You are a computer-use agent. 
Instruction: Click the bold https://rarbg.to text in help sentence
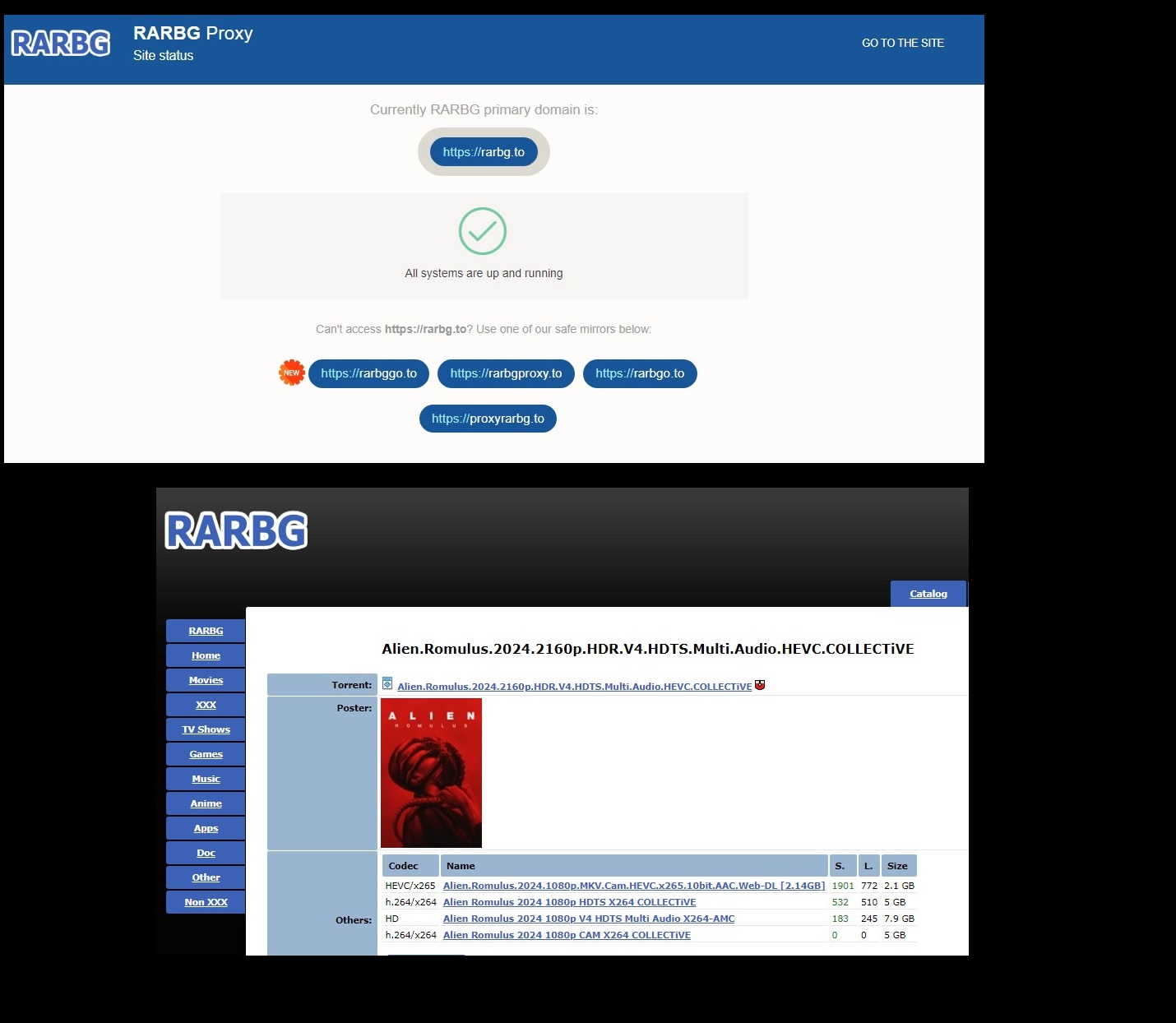pyautogui.click(x=425, y=329)
